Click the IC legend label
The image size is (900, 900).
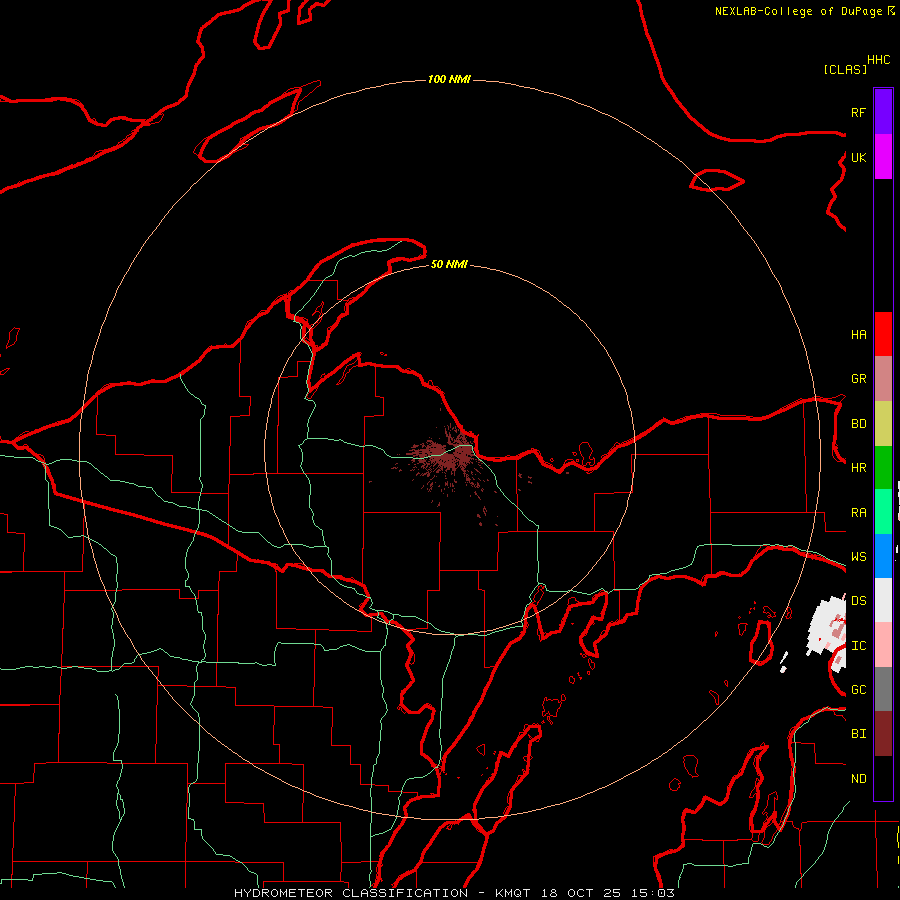pyautogui.click(x=858, y=646)
